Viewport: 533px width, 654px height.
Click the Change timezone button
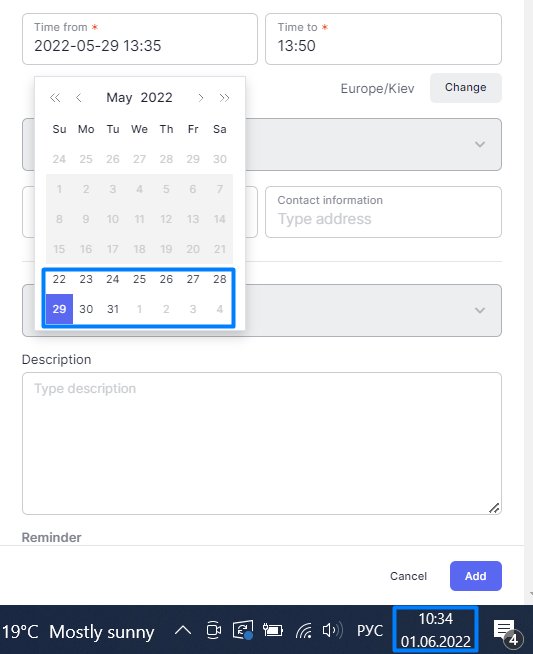click(465, 88)
